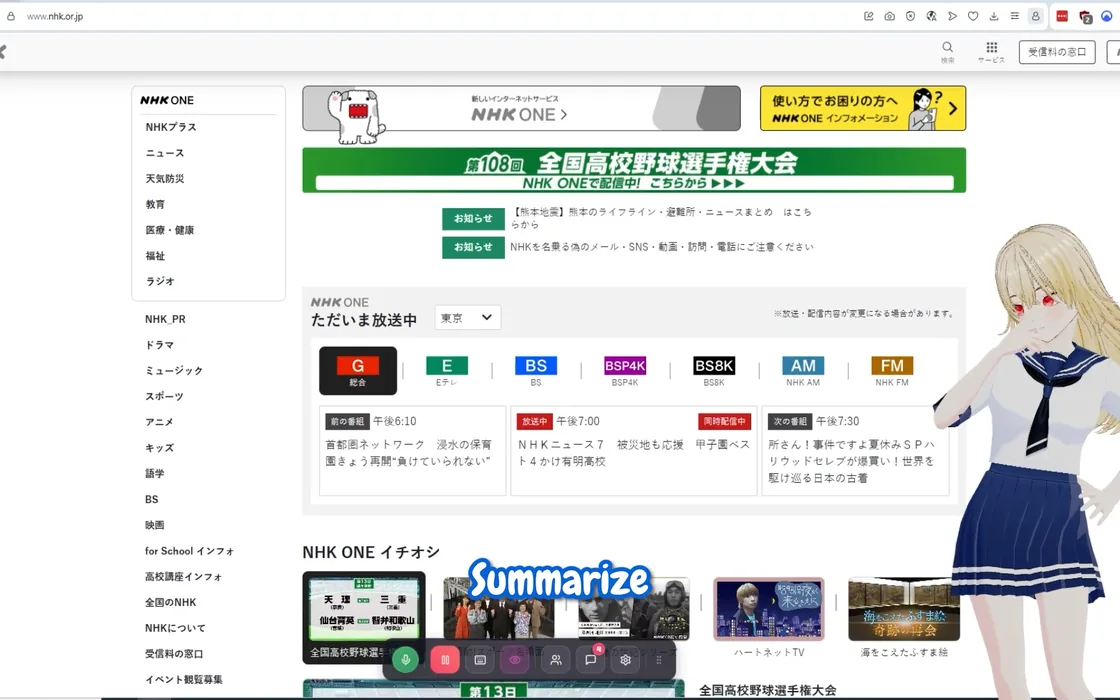Viewport: 1120px width, 700px height.
Task: Select the NHK FM radio tab
Action: tap(892, 371)
